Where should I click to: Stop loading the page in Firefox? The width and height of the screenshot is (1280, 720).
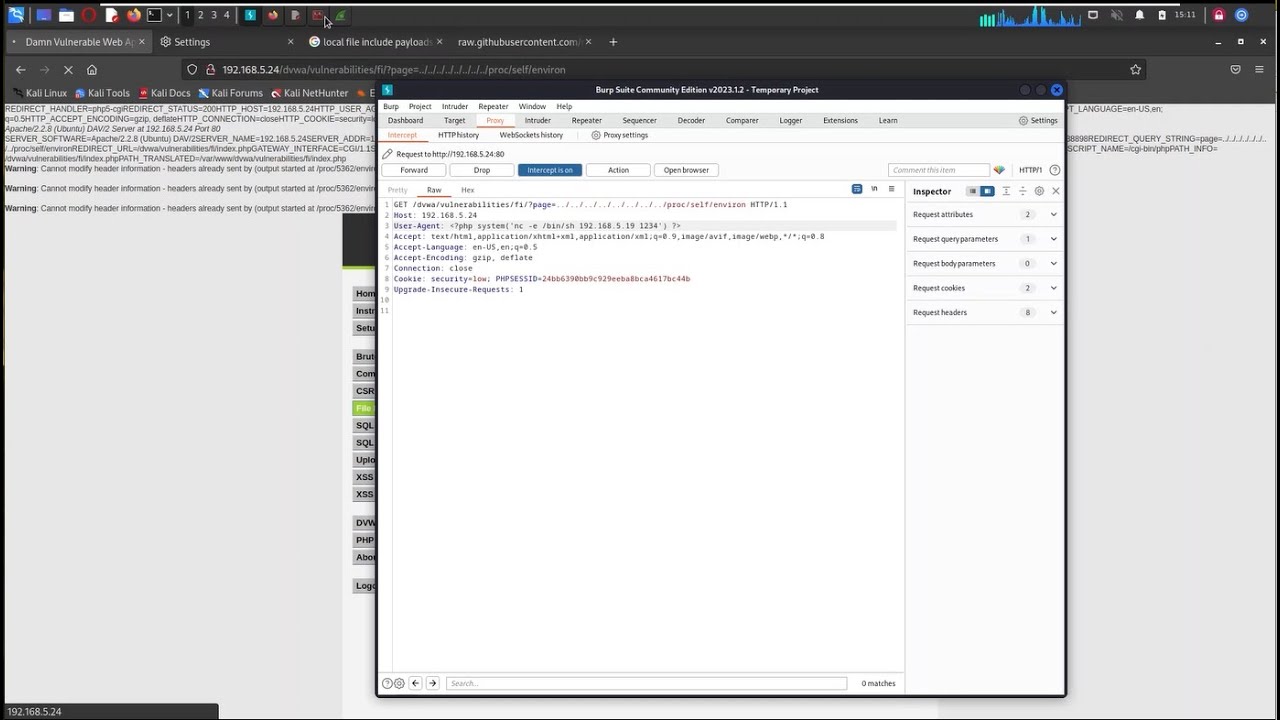[x=68, y=70]
